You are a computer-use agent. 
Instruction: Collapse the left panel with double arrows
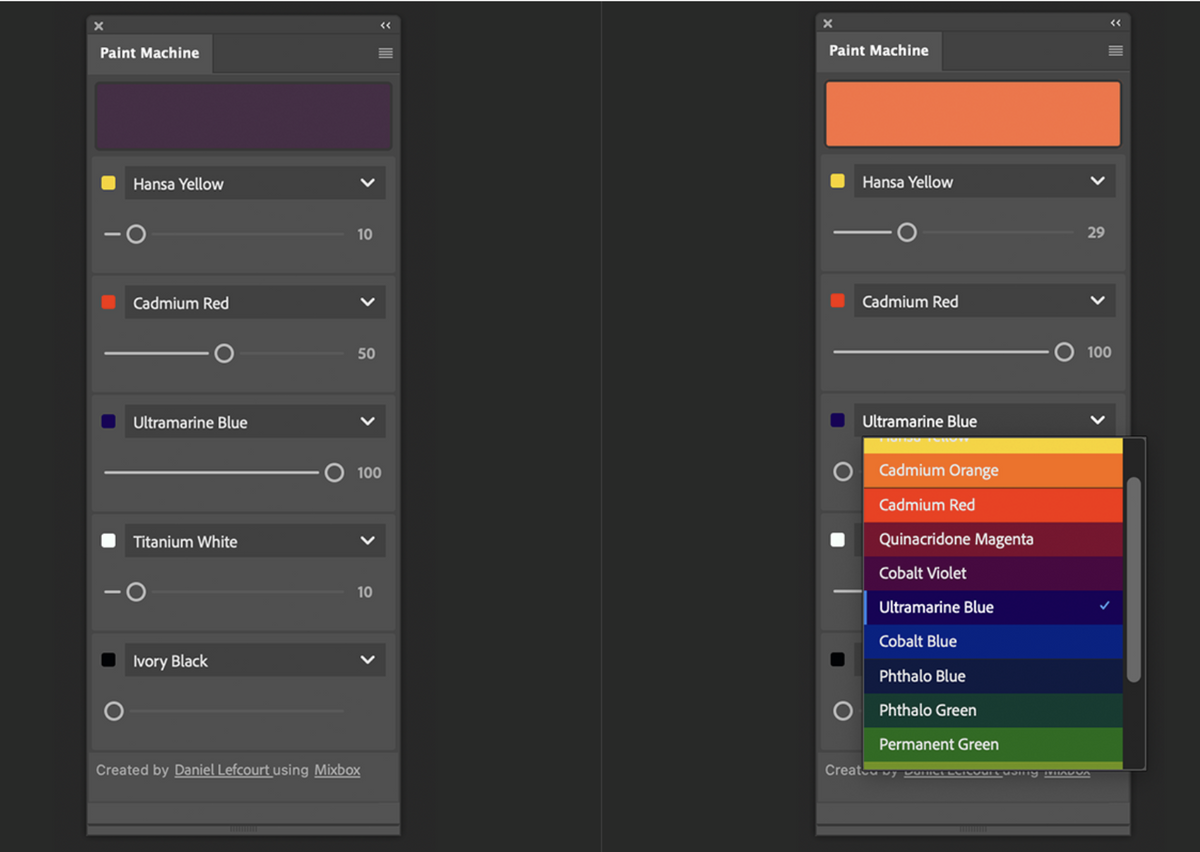click(x=385, y=26)
